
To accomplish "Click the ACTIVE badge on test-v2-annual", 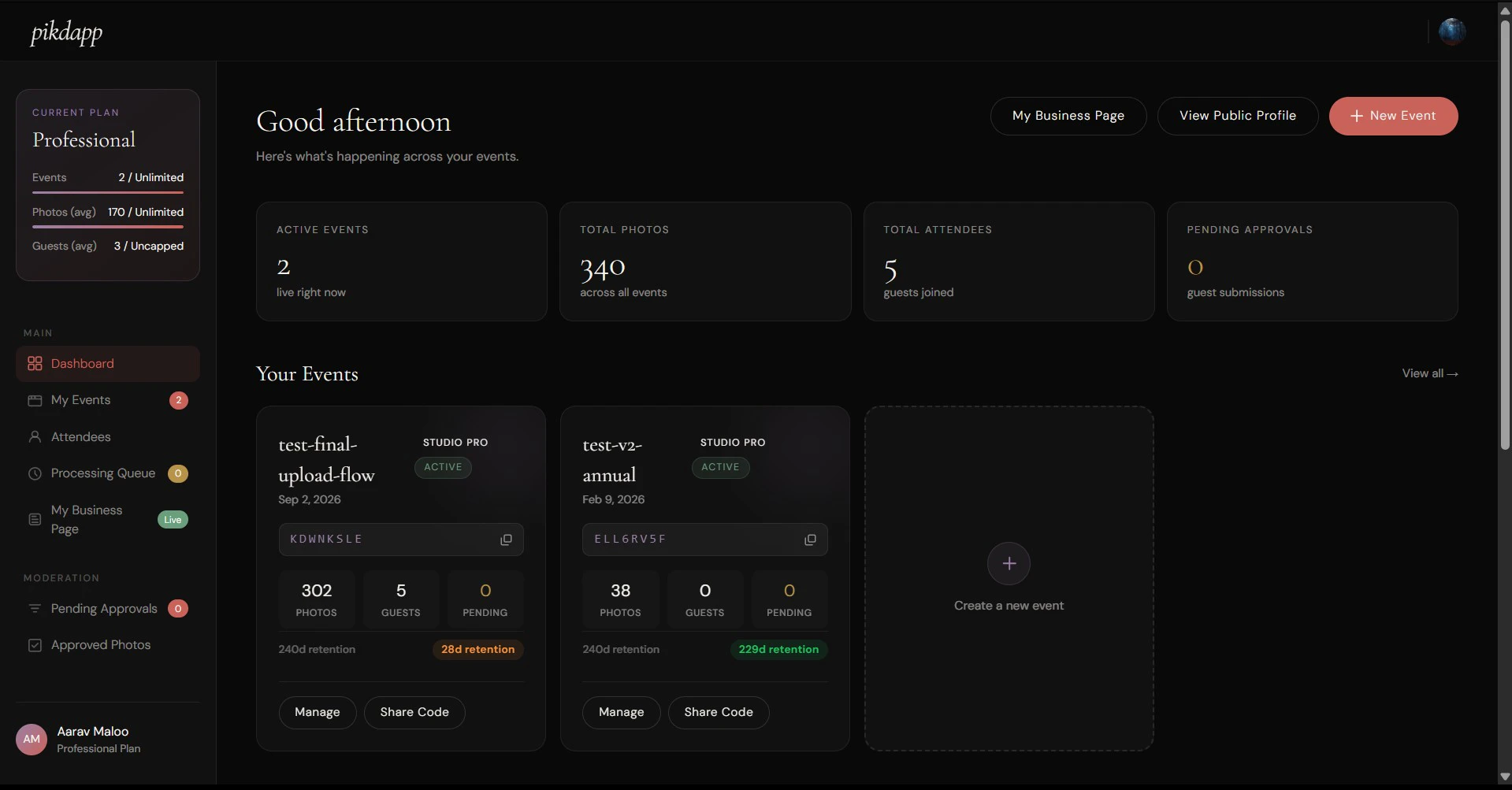I will 720,467.
